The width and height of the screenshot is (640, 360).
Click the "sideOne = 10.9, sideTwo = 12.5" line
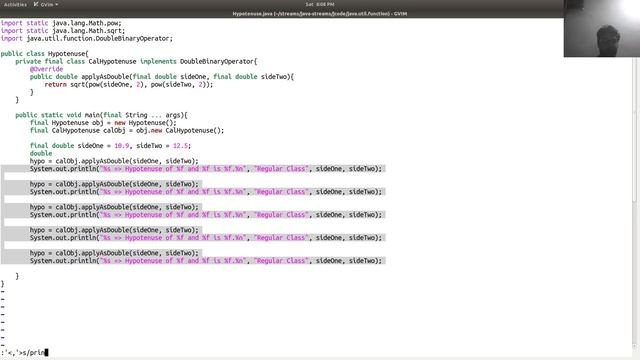coord(110,146)
